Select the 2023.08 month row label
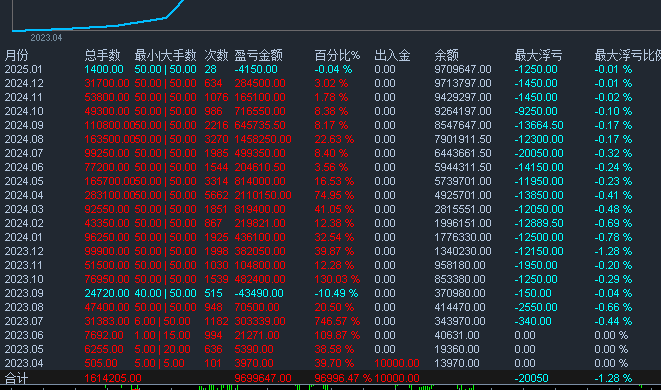Screen dimensions: 661x390 point(24,307)
